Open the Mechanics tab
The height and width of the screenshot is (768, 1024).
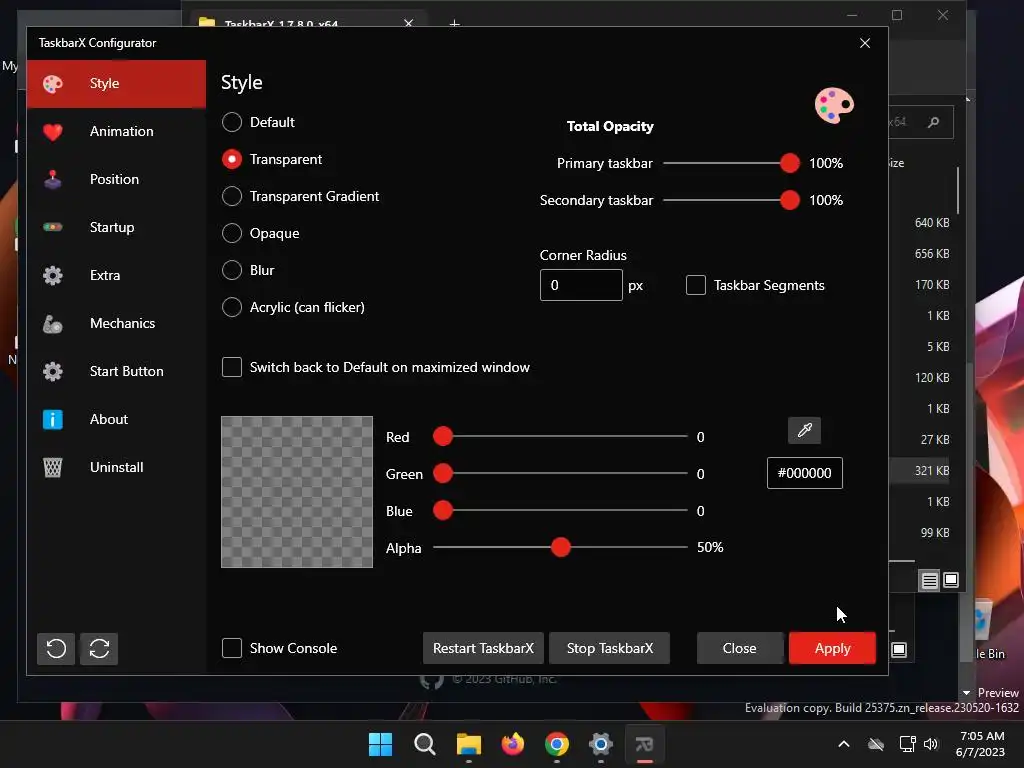[116, 323]
